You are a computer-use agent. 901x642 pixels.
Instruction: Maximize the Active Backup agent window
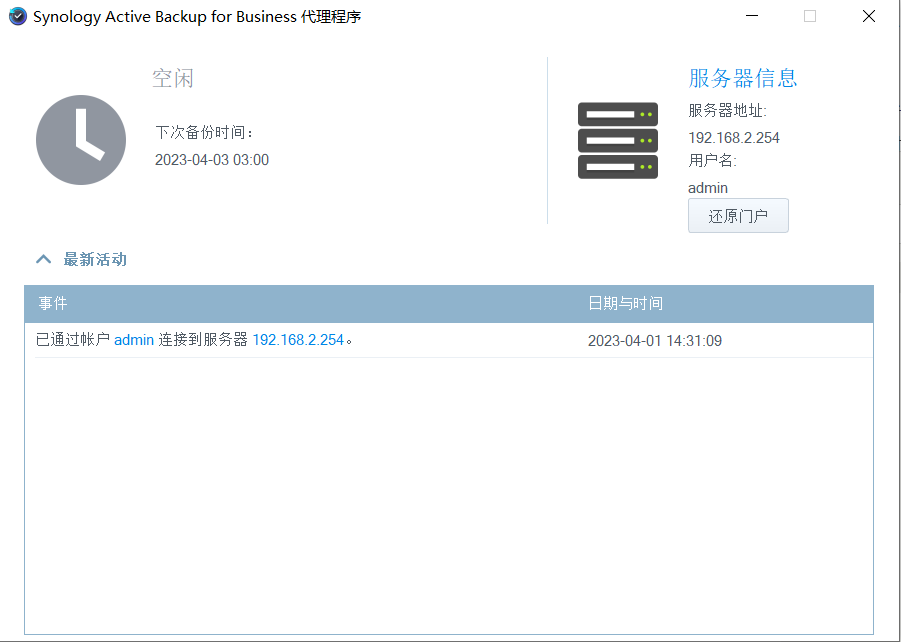coord(810,16)
